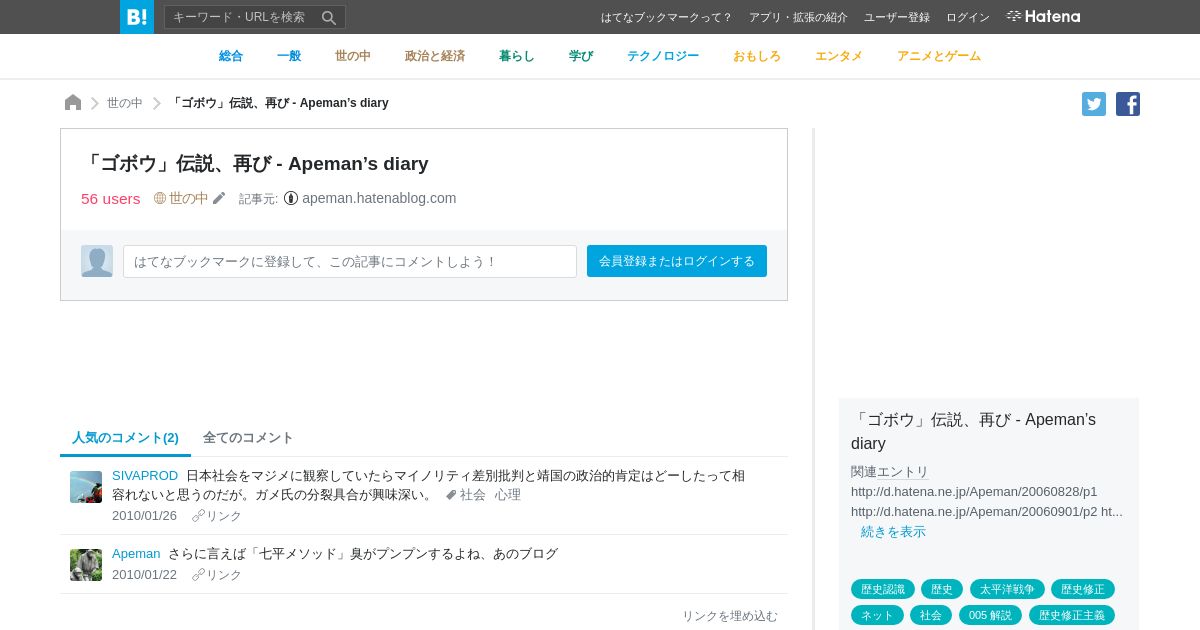This screenshot has height=630, width=1200.
Task: Click the 56 users count
Action: coord(111,198)
